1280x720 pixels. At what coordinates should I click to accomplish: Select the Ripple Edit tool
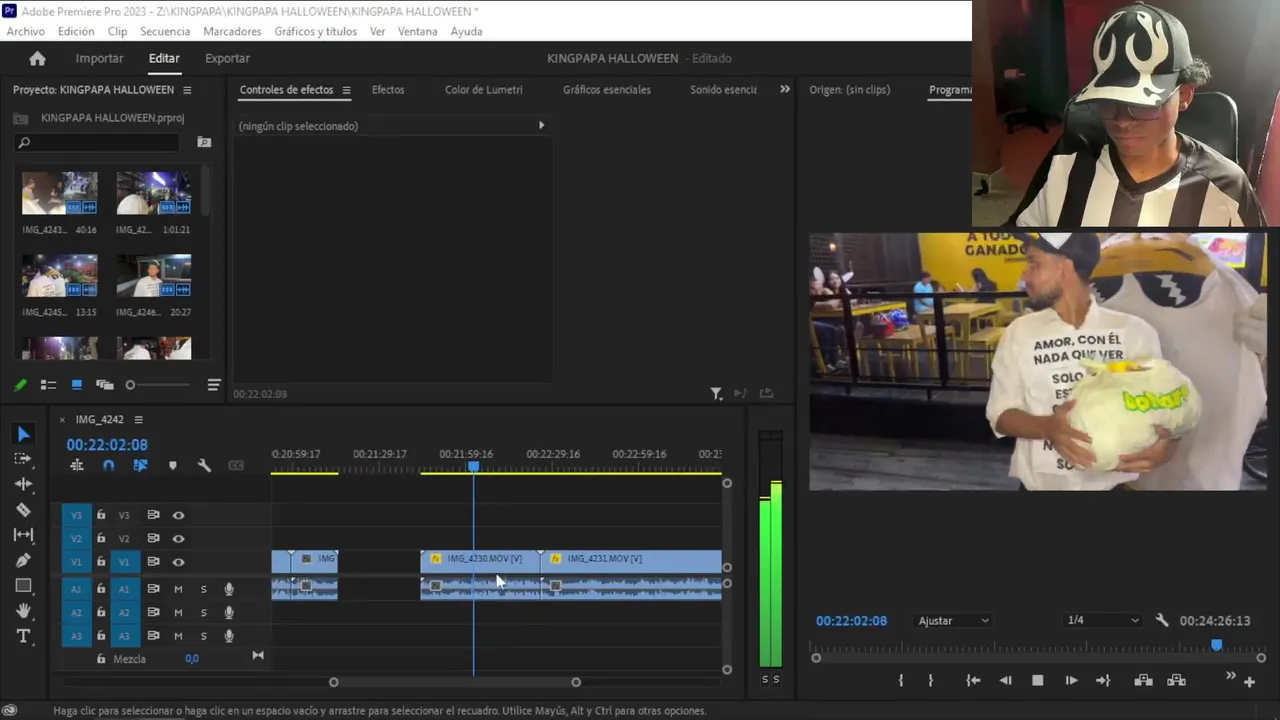tap(23, 484)
